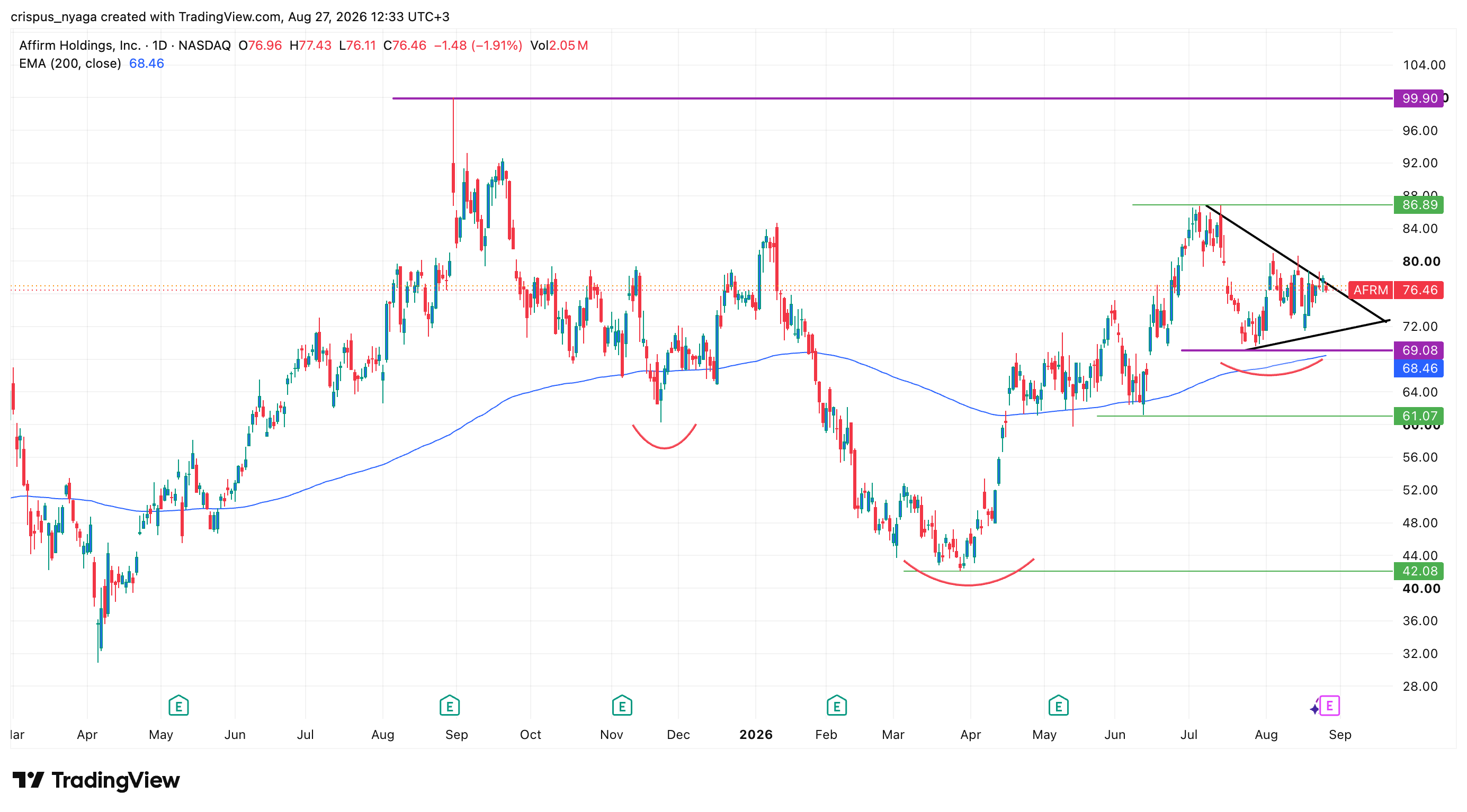Select the green 86.89 price label
Viewport: 1467px width, 812px height.
1419,205
